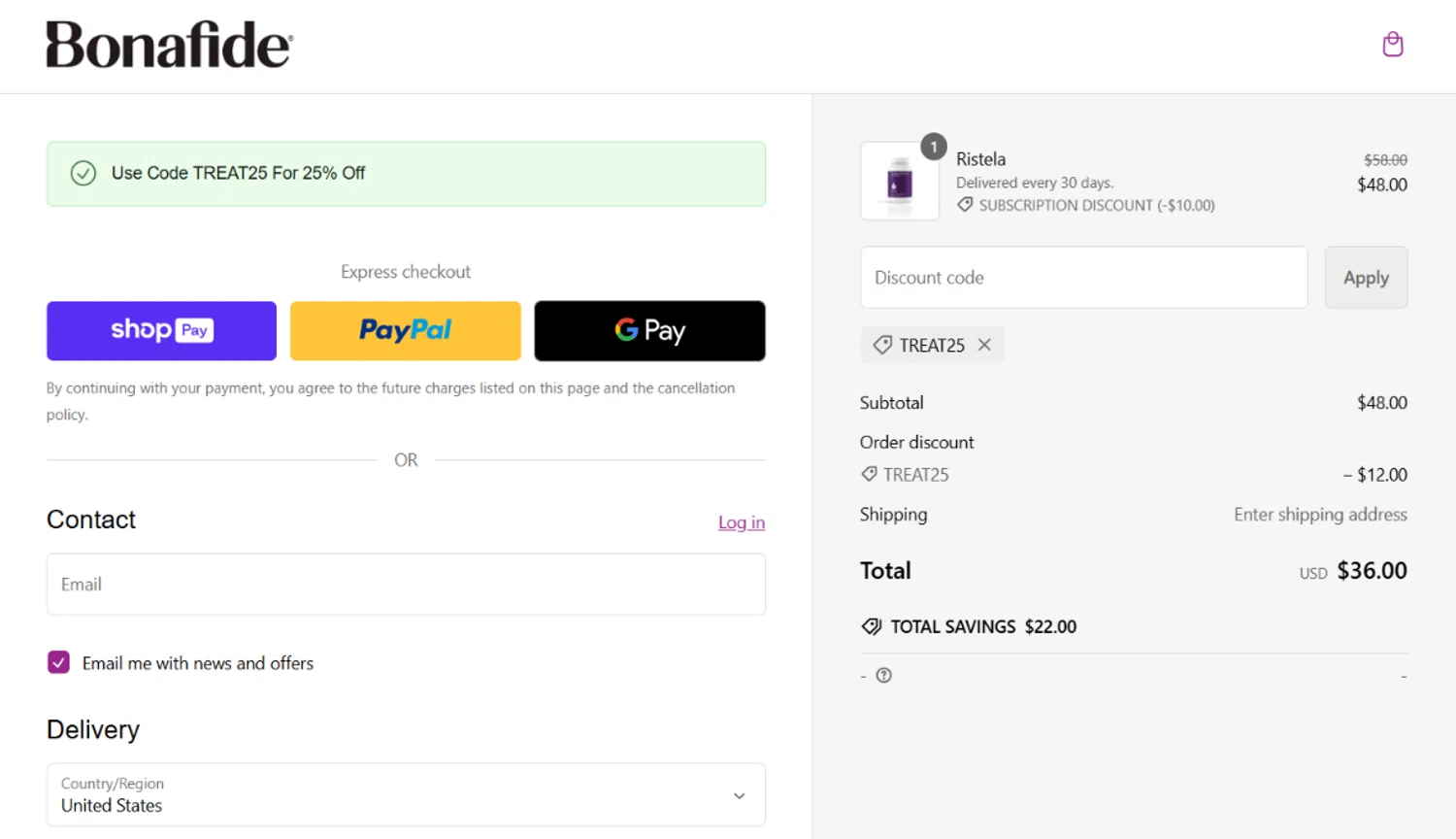Click the help question mark icon
The image size is (1456, 839).
[883, 676]
